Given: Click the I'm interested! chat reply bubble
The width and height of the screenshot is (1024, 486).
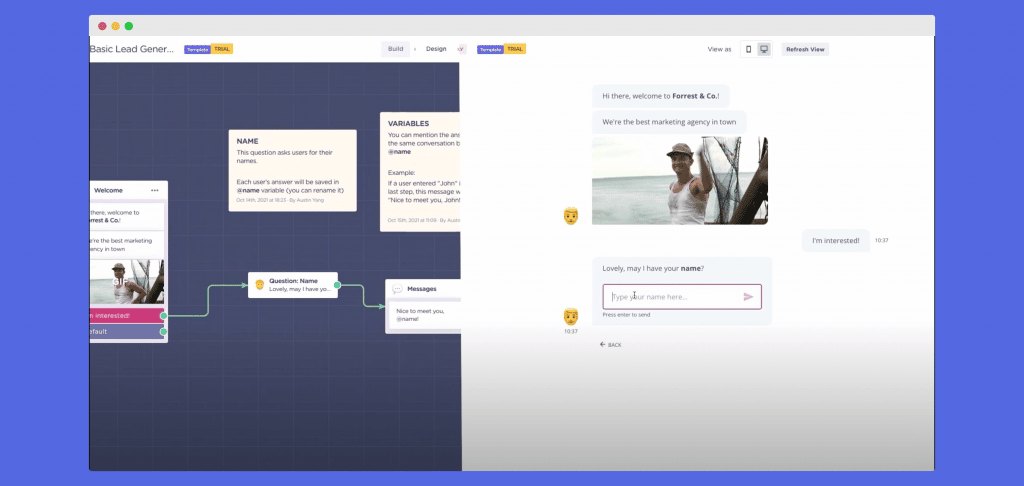Looking at the screenshot, I should point(836,240).
